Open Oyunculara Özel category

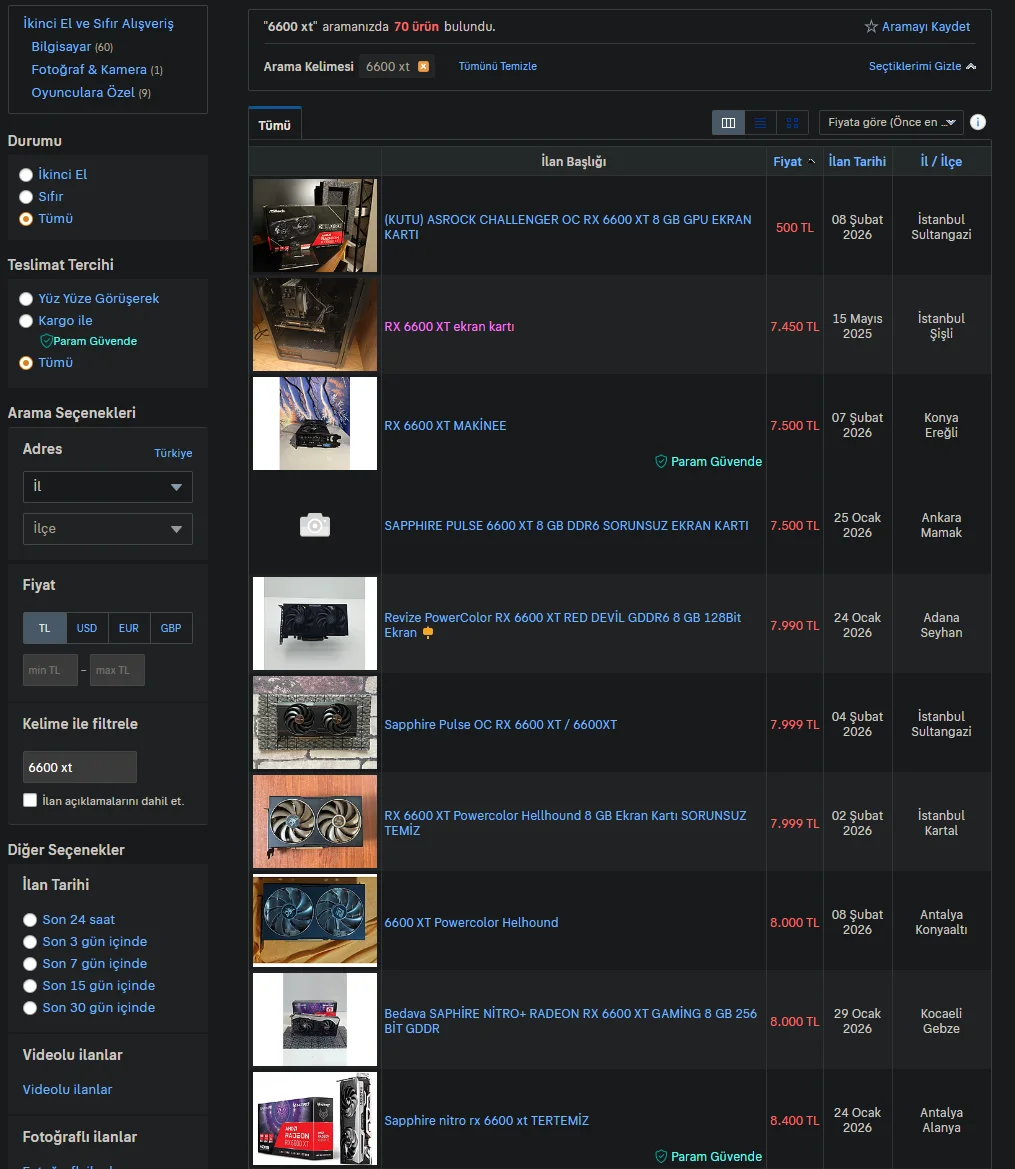tap(83, 92)
